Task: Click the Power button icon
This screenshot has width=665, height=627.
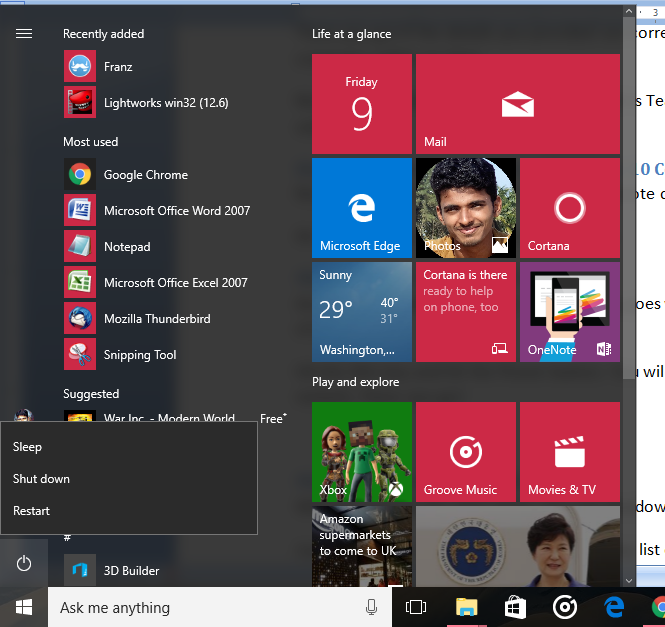Action: coord(24,563)
